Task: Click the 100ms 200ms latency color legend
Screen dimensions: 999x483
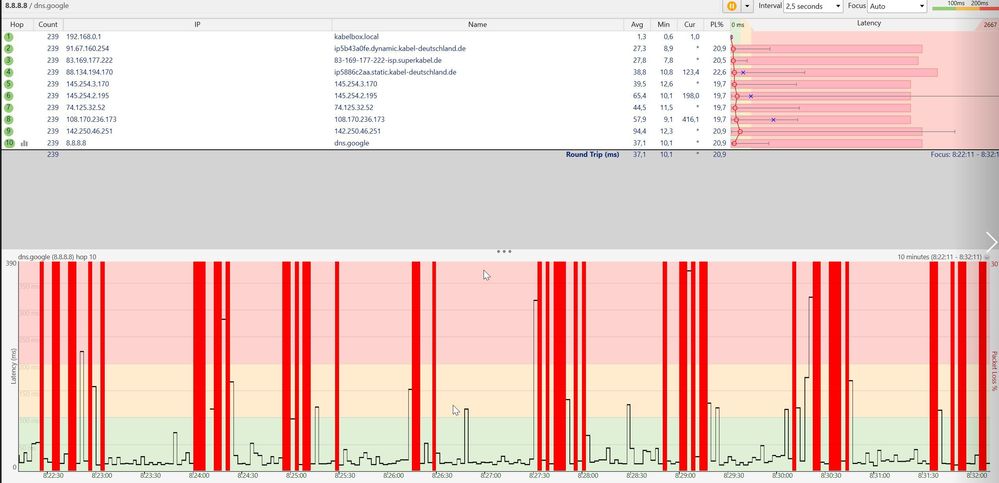Action: (x=965, y=6)
